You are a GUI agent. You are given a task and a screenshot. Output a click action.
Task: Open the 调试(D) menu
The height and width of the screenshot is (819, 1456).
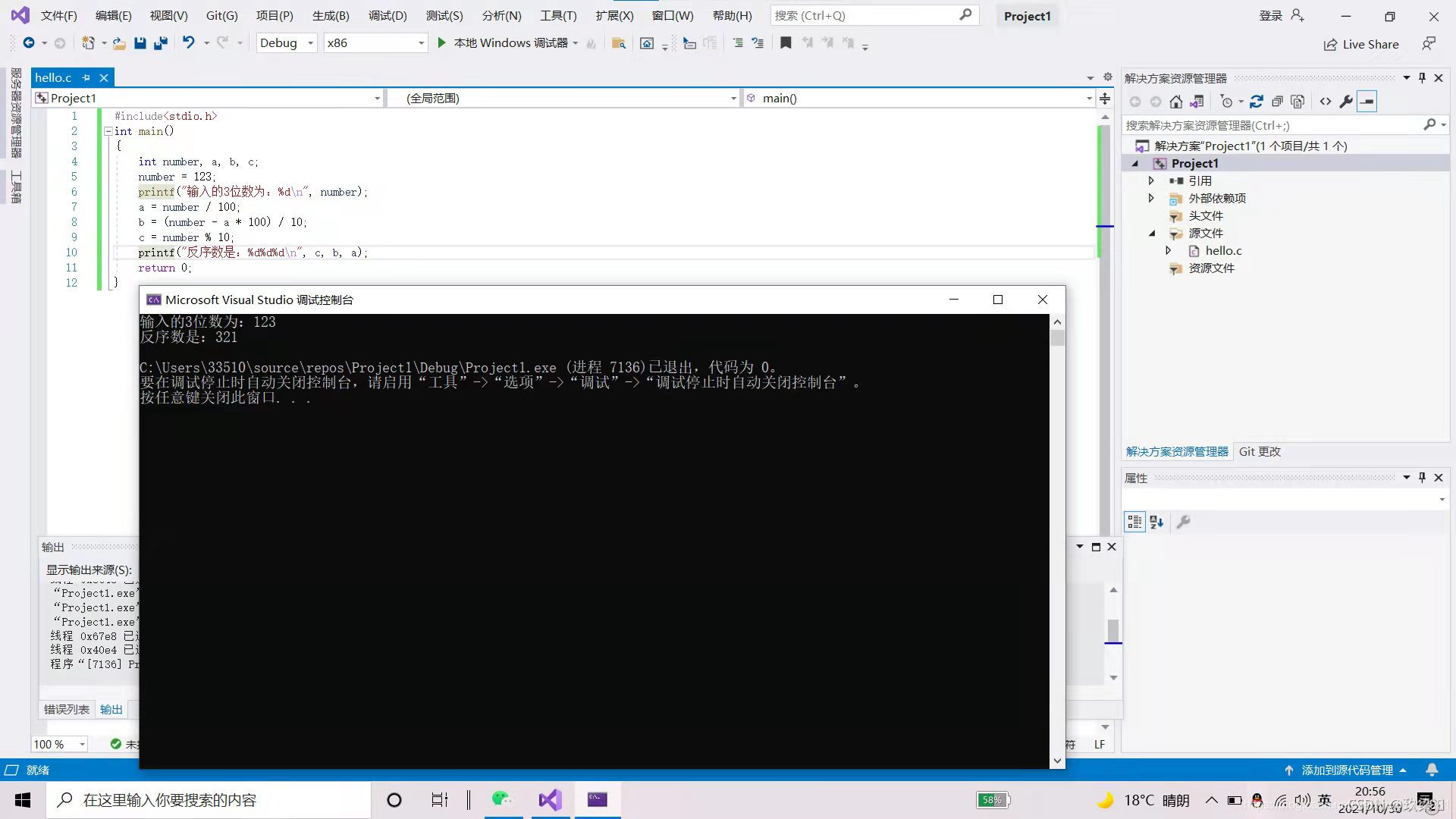[x=388, y=16]
